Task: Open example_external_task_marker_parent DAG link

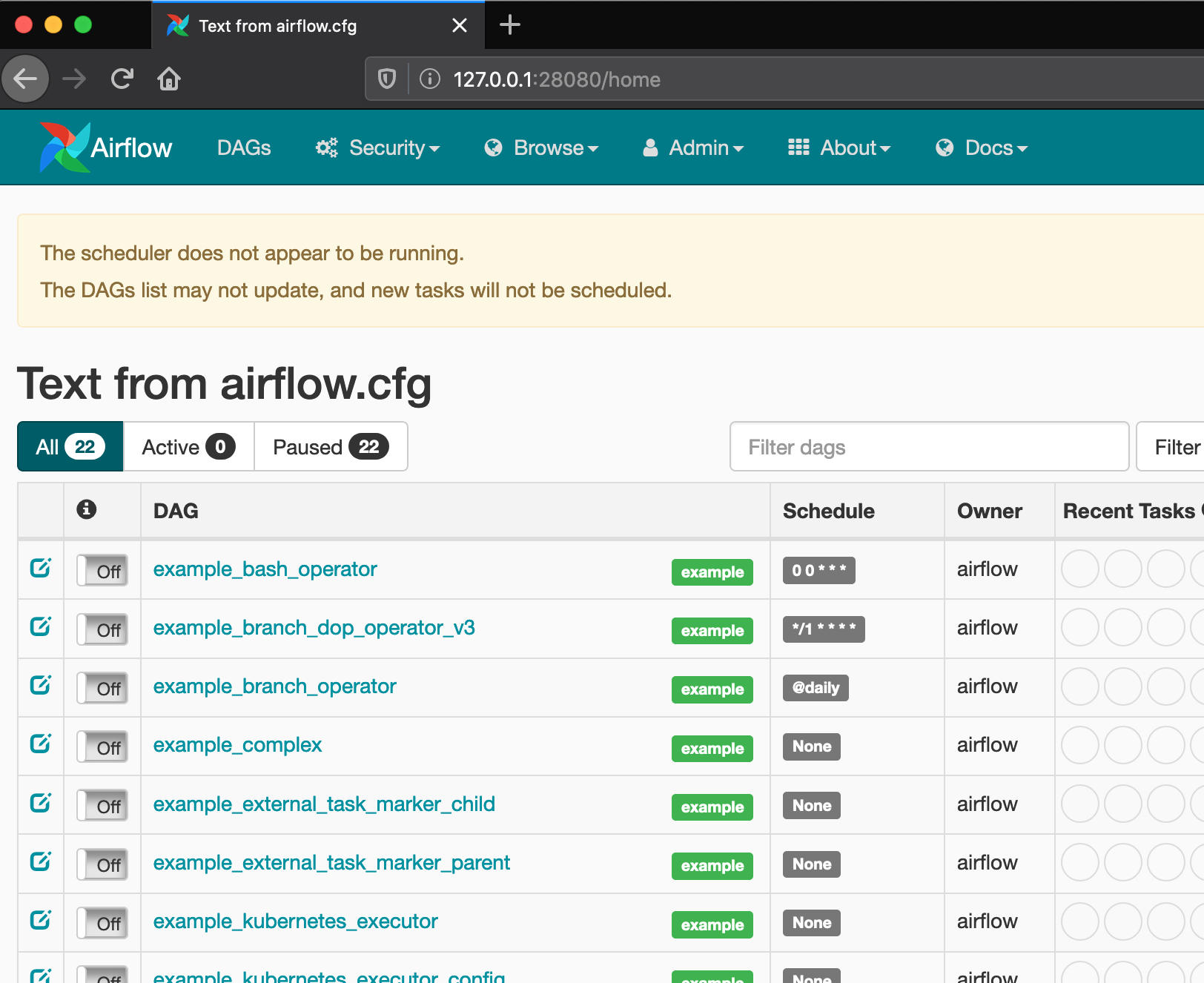Action: [331, 862]
